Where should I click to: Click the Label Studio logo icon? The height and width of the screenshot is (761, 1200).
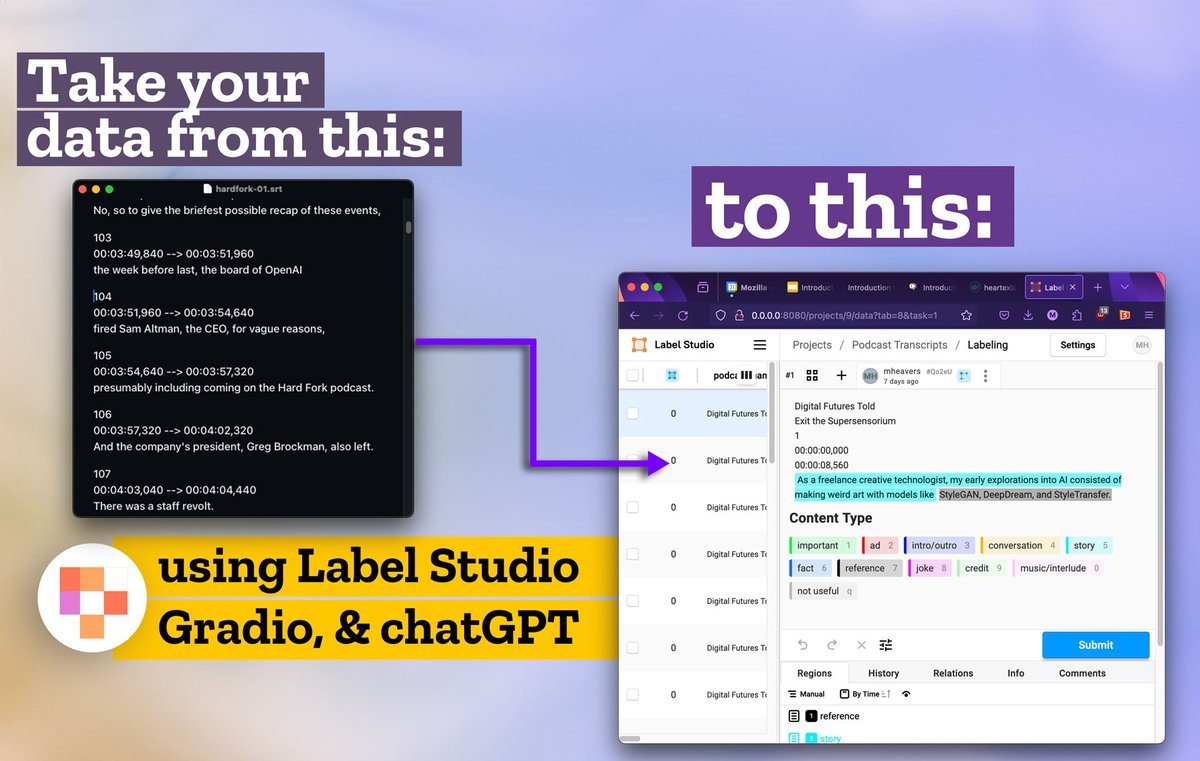(x=639, y=345)
